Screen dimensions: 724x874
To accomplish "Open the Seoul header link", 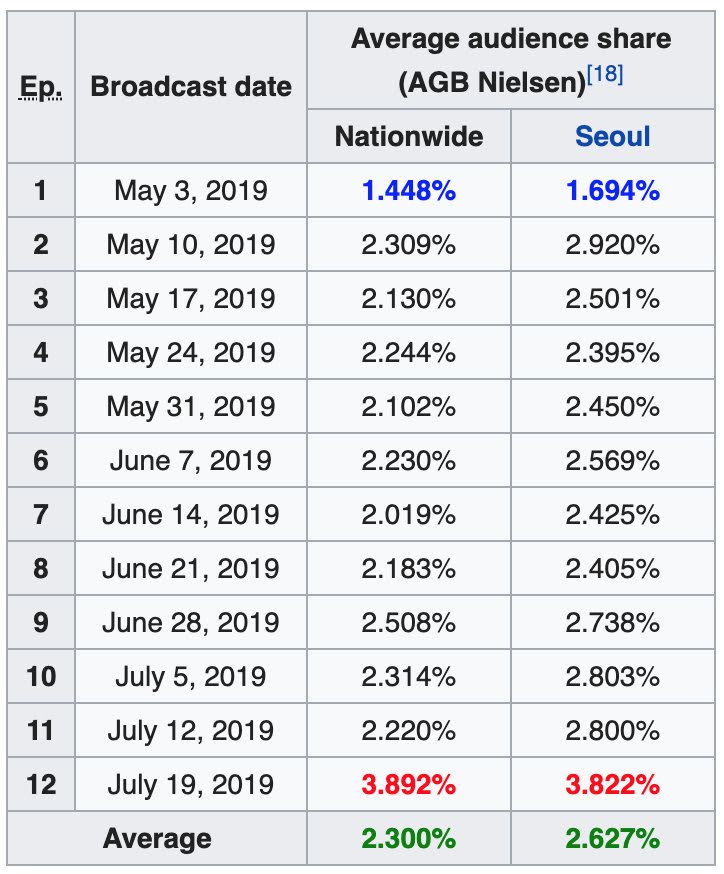I will point(612,136).
